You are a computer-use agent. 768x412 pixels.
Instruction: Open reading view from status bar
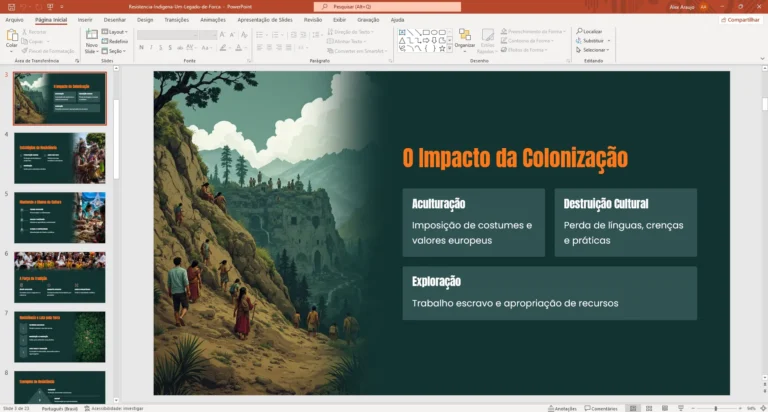pos(665,408)
